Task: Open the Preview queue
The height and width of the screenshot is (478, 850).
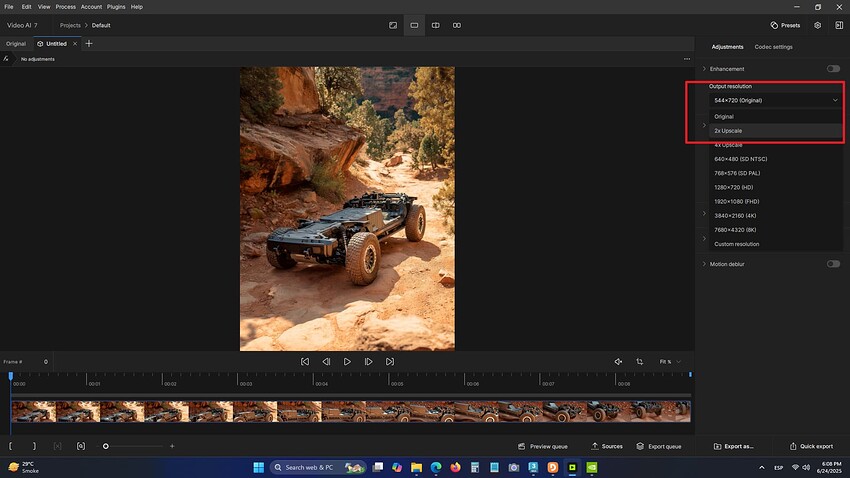Action: pos(543,446)
